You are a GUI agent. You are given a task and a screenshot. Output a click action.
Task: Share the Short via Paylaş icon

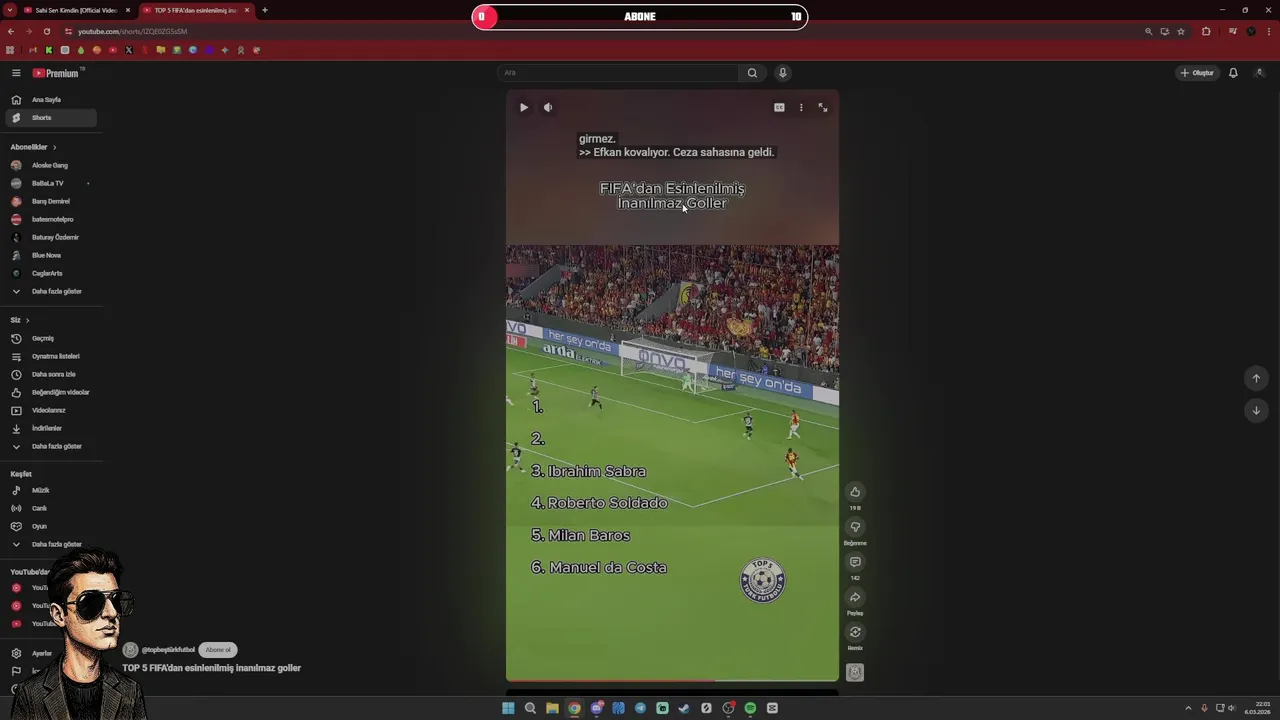855,597
